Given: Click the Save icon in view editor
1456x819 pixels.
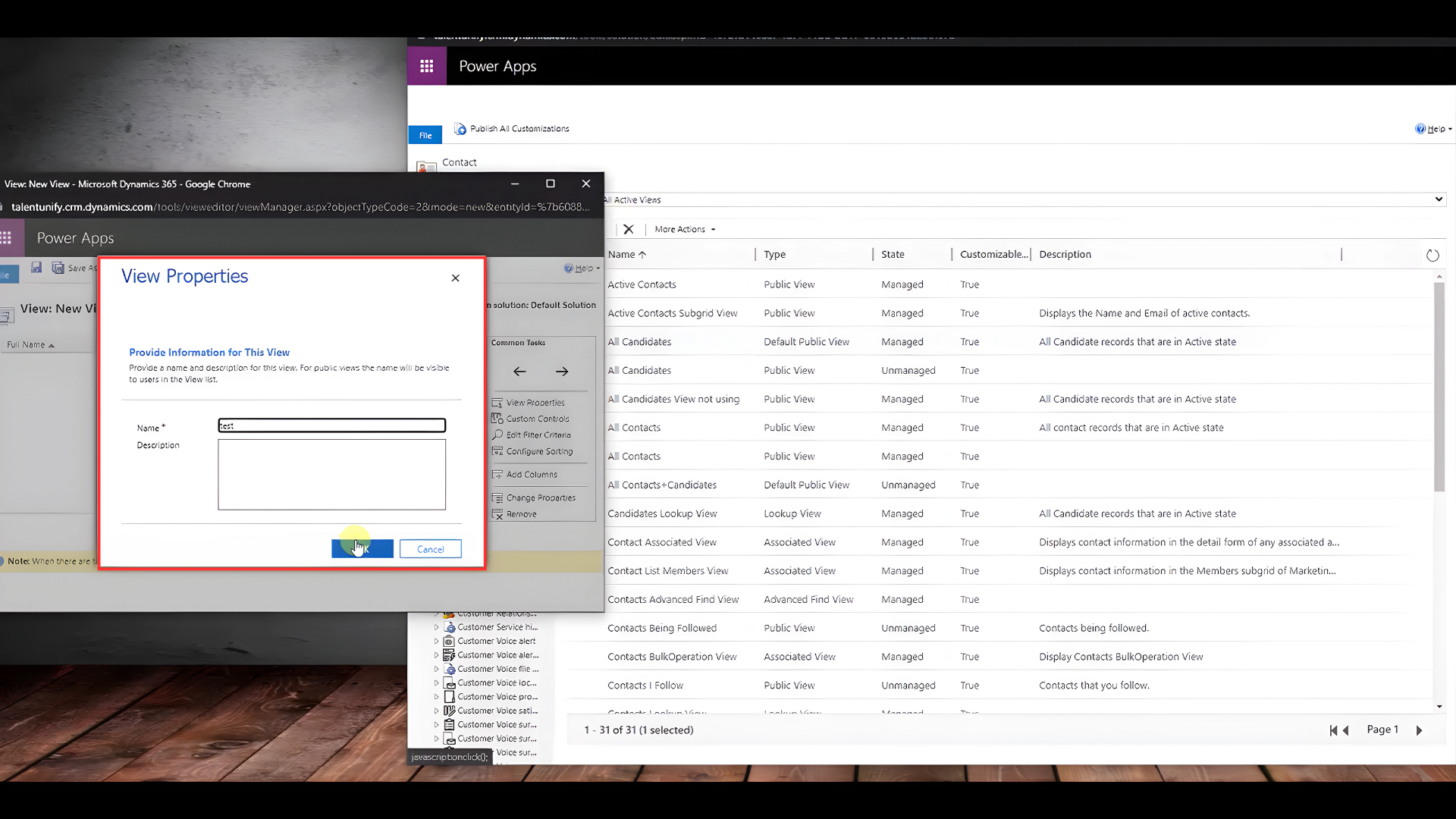Looking at the screenshot, I should coord(36,268).
